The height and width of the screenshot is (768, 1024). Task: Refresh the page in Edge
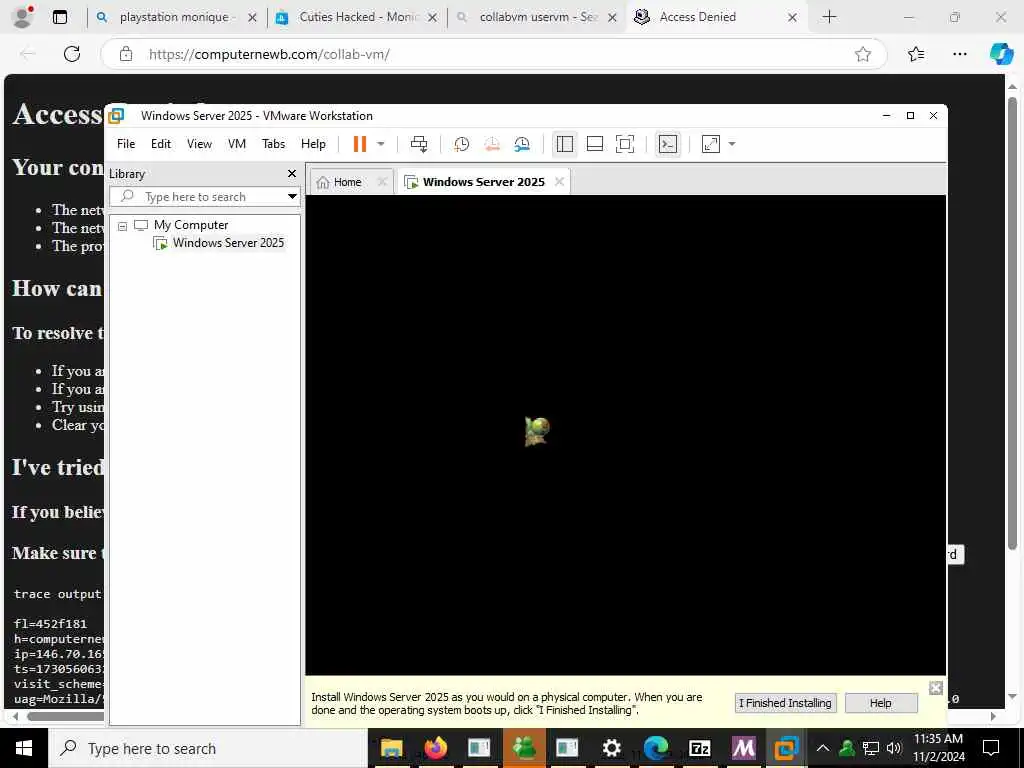click(72, 54)
